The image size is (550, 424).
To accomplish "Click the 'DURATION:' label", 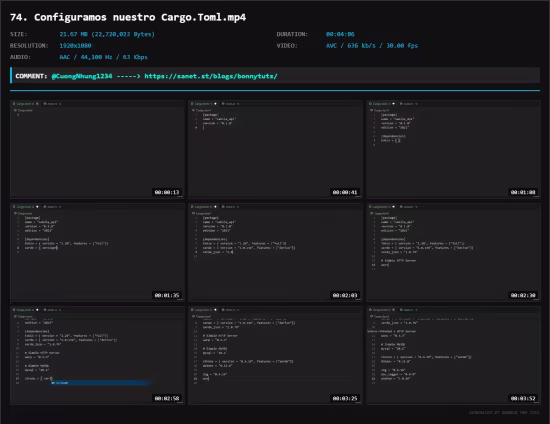I will point(292,34).
